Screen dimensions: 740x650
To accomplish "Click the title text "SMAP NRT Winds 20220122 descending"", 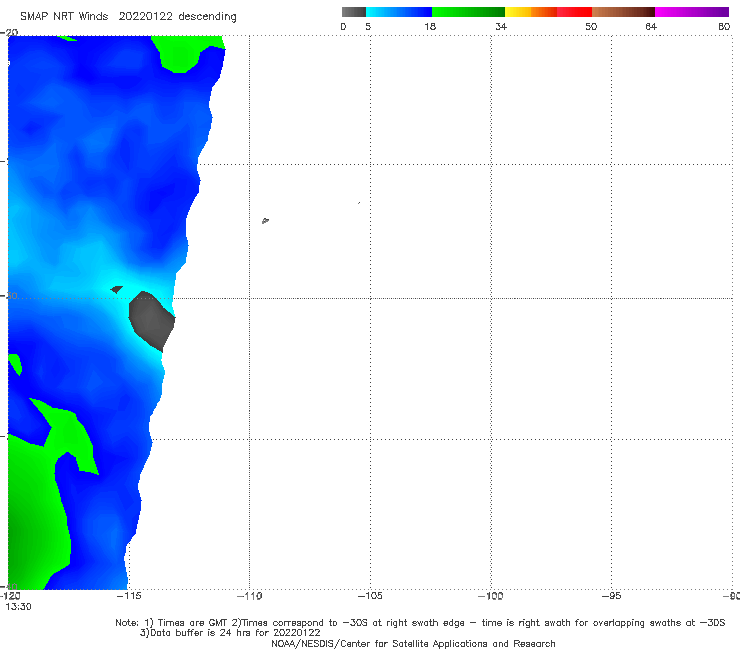I will point(128,17).
